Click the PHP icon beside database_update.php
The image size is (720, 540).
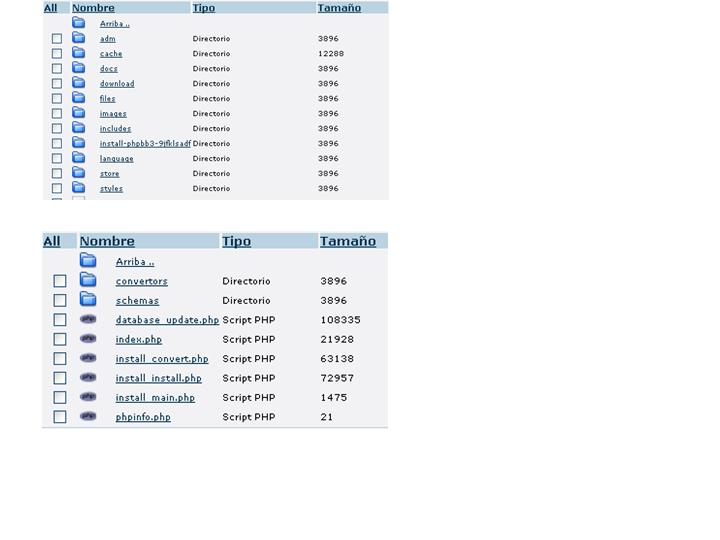(88, 320)
